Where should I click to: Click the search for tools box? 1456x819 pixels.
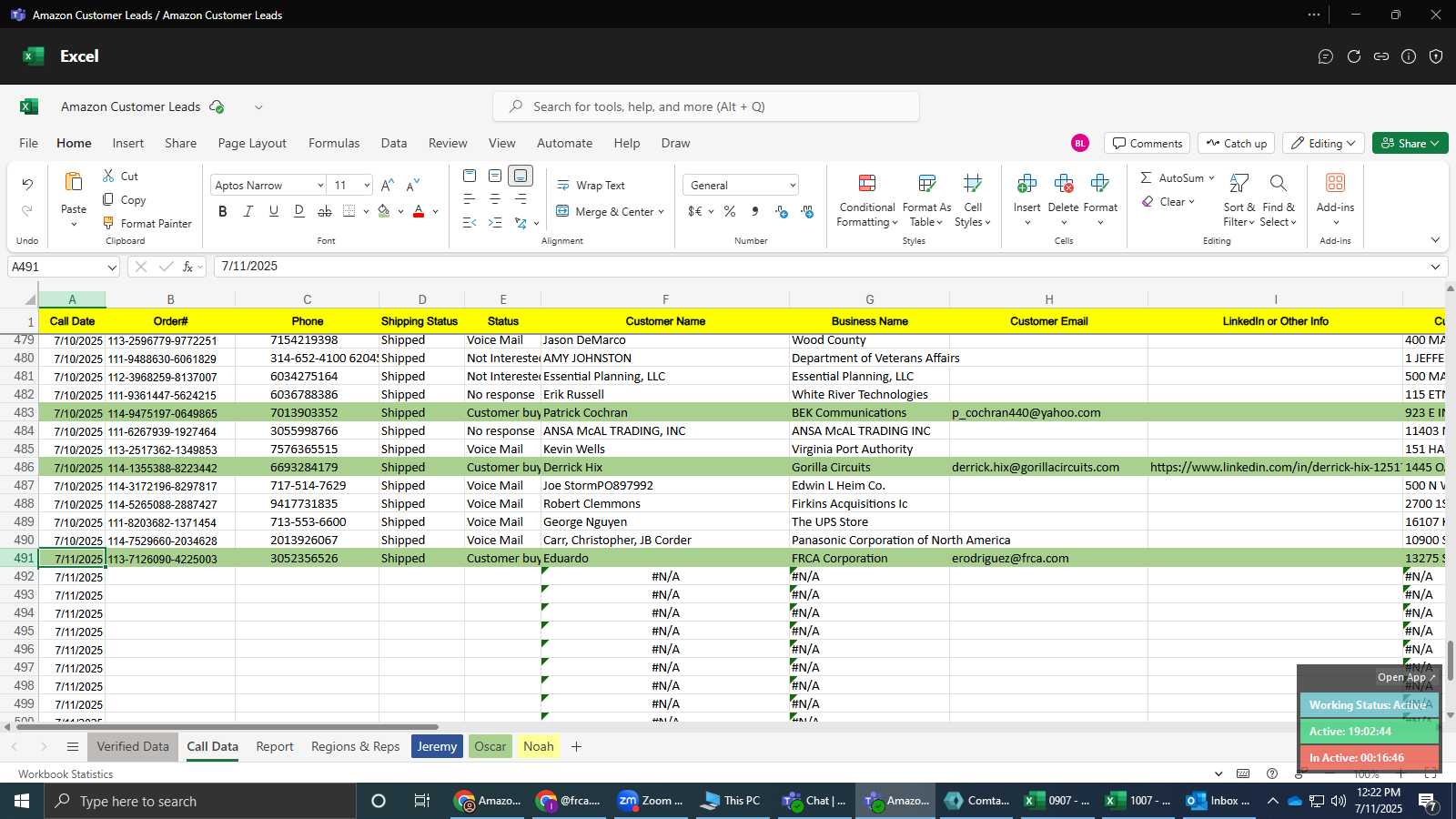pos(706,106)
